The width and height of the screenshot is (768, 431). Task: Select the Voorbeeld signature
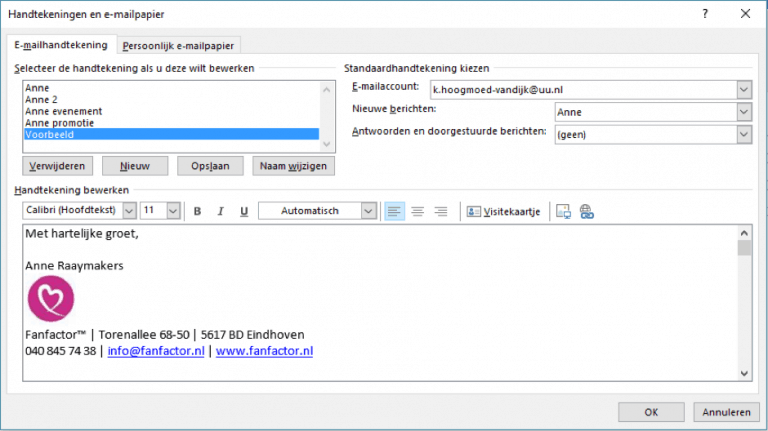(x=171, y=134)
